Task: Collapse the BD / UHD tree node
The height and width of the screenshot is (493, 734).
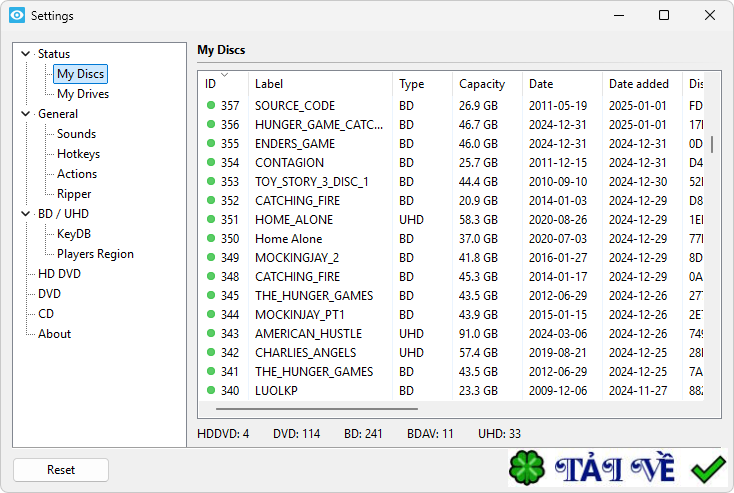Action: click(26, 214)
